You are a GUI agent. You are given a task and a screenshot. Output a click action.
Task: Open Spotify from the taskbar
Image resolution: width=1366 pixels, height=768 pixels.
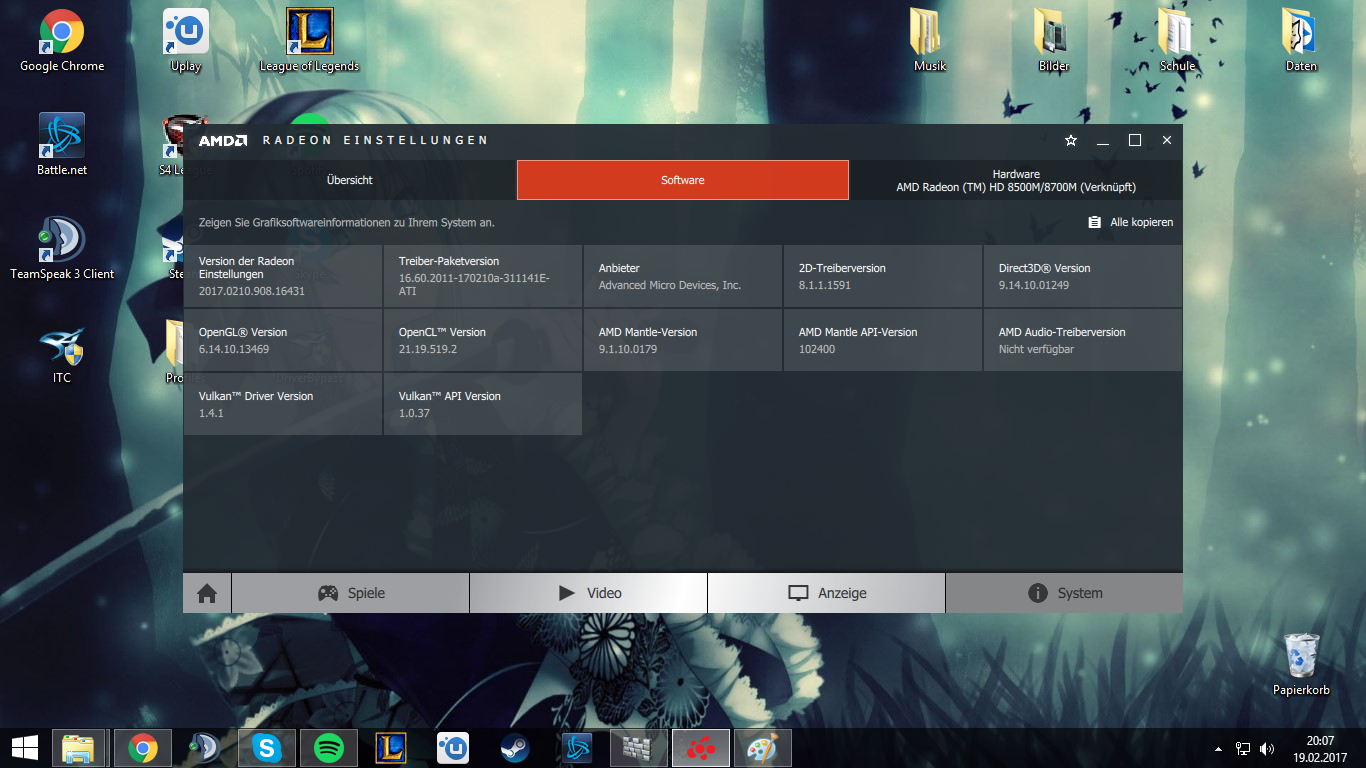[329, 748]
